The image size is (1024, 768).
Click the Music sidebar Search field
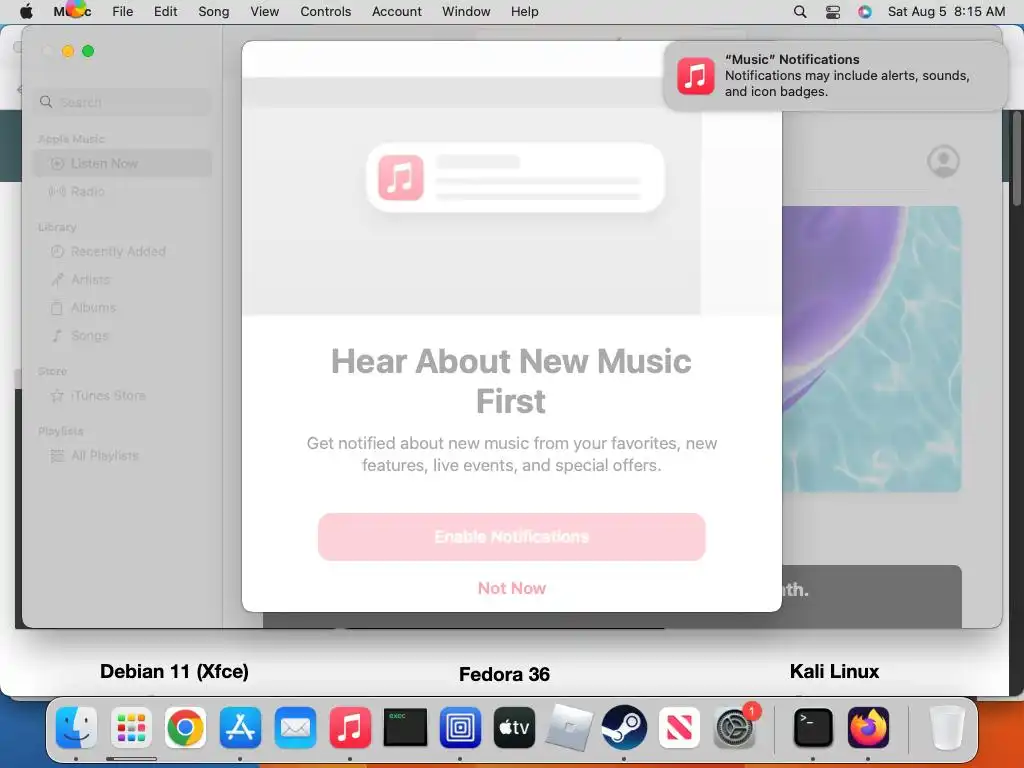[x=123, y=103]
